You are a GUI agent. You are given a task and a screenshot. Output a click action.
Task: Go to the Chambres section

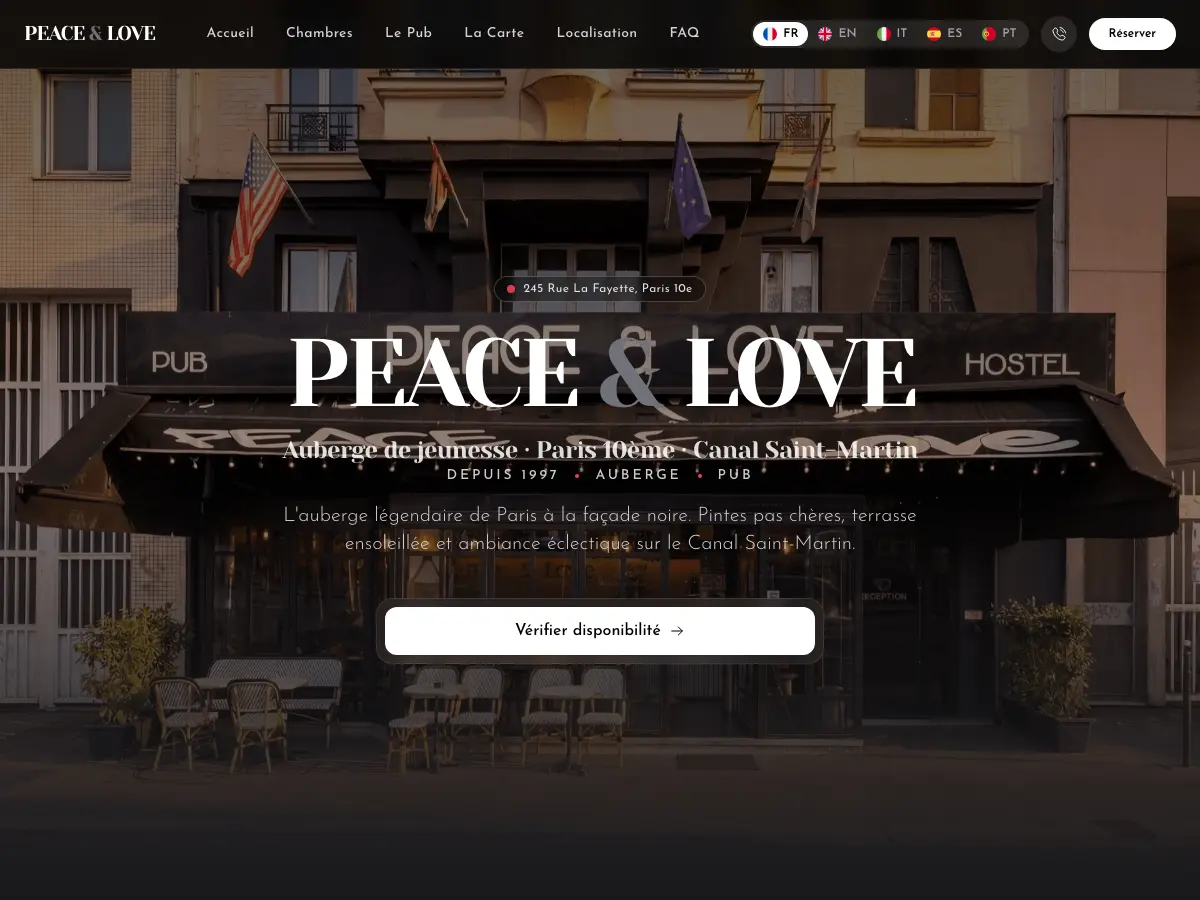coord(319,33)
